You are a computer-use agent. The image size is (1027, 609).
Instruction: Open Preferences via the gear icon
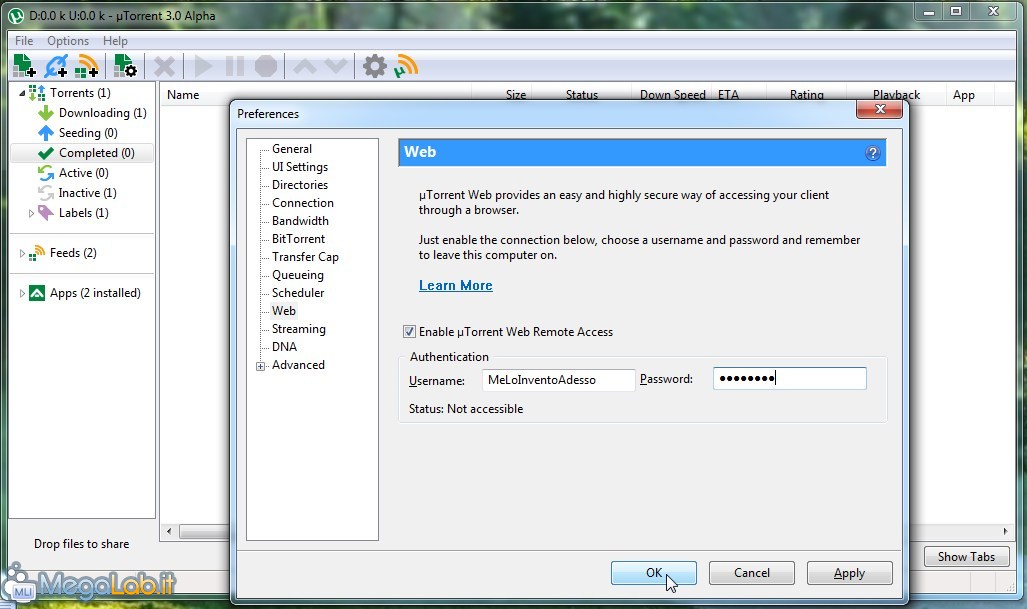coord(375,66)
